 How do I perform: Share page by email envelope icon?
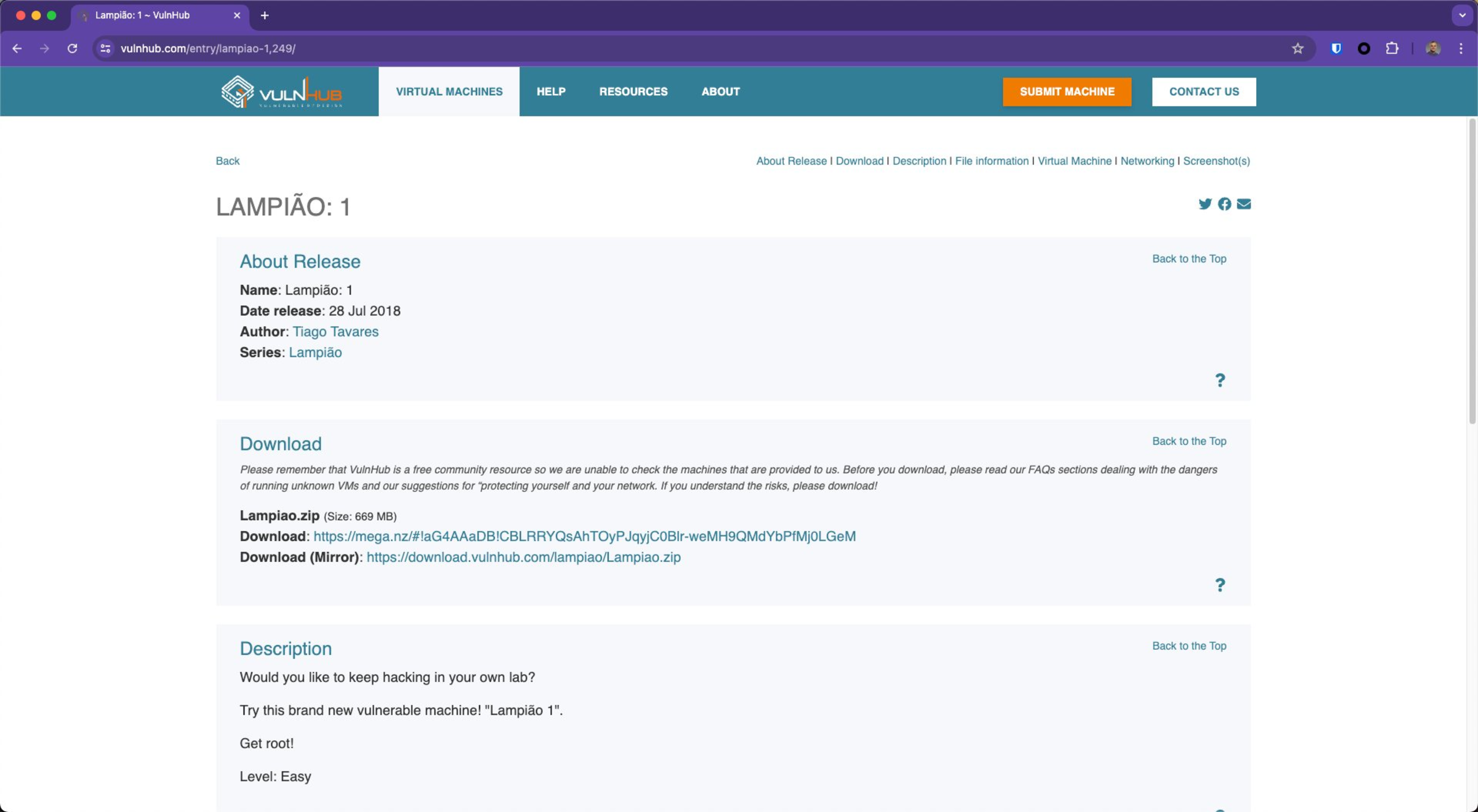(1244, 204)
